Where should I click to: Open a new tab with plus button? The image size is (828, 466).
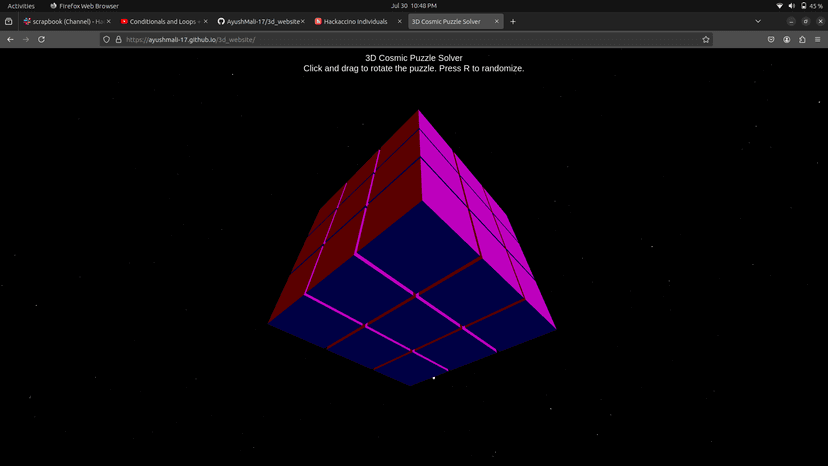click(513, 21)
